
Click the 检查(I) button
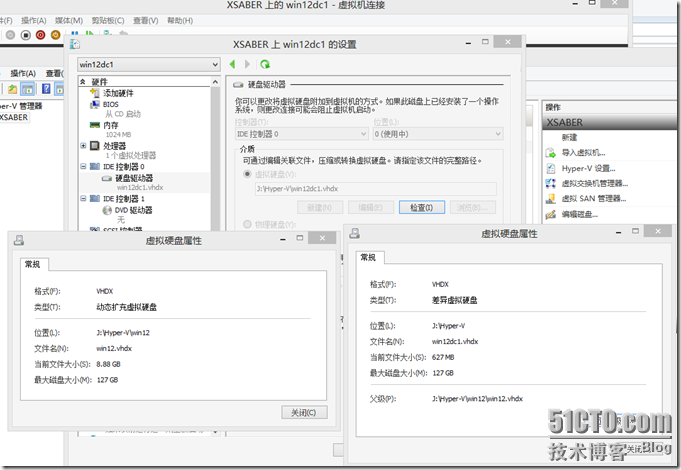(422, 208)
